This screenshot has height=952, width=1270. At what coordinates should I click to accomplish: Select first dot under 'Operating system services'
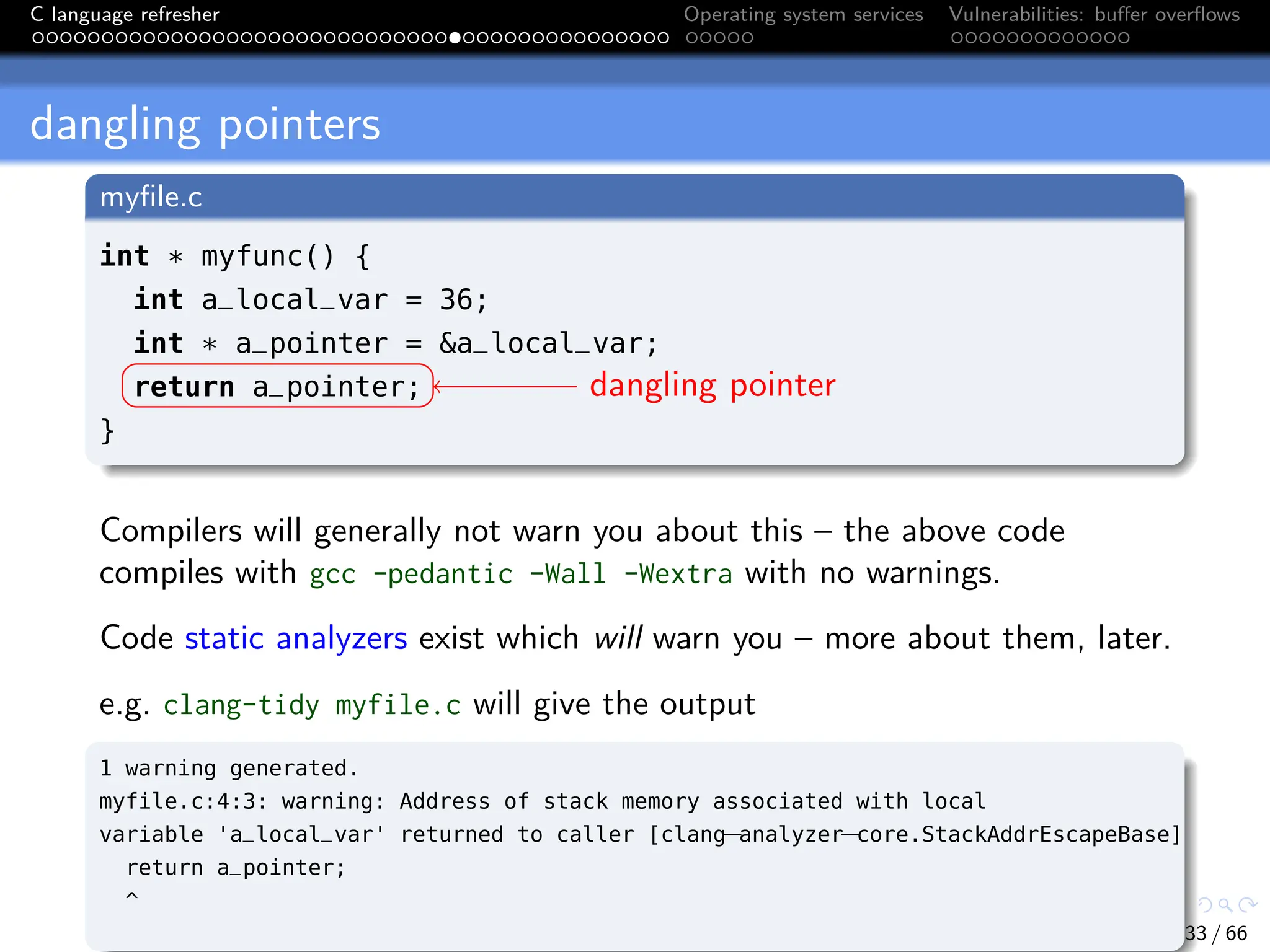(x=692, y=38)
